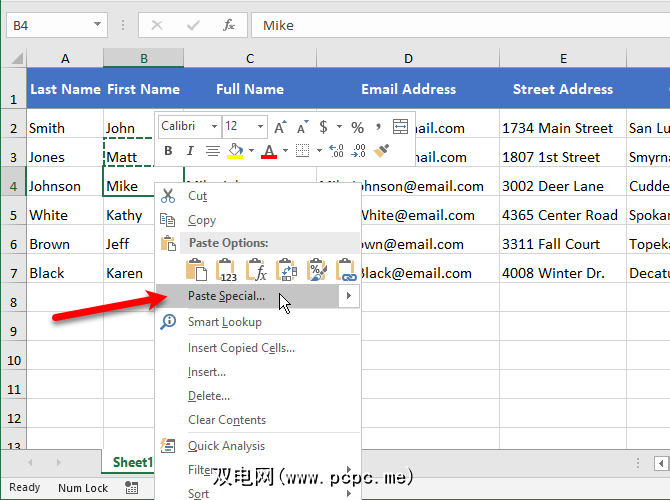
Task: Open the Calibri font name dropdown
Action: [214, 126]
